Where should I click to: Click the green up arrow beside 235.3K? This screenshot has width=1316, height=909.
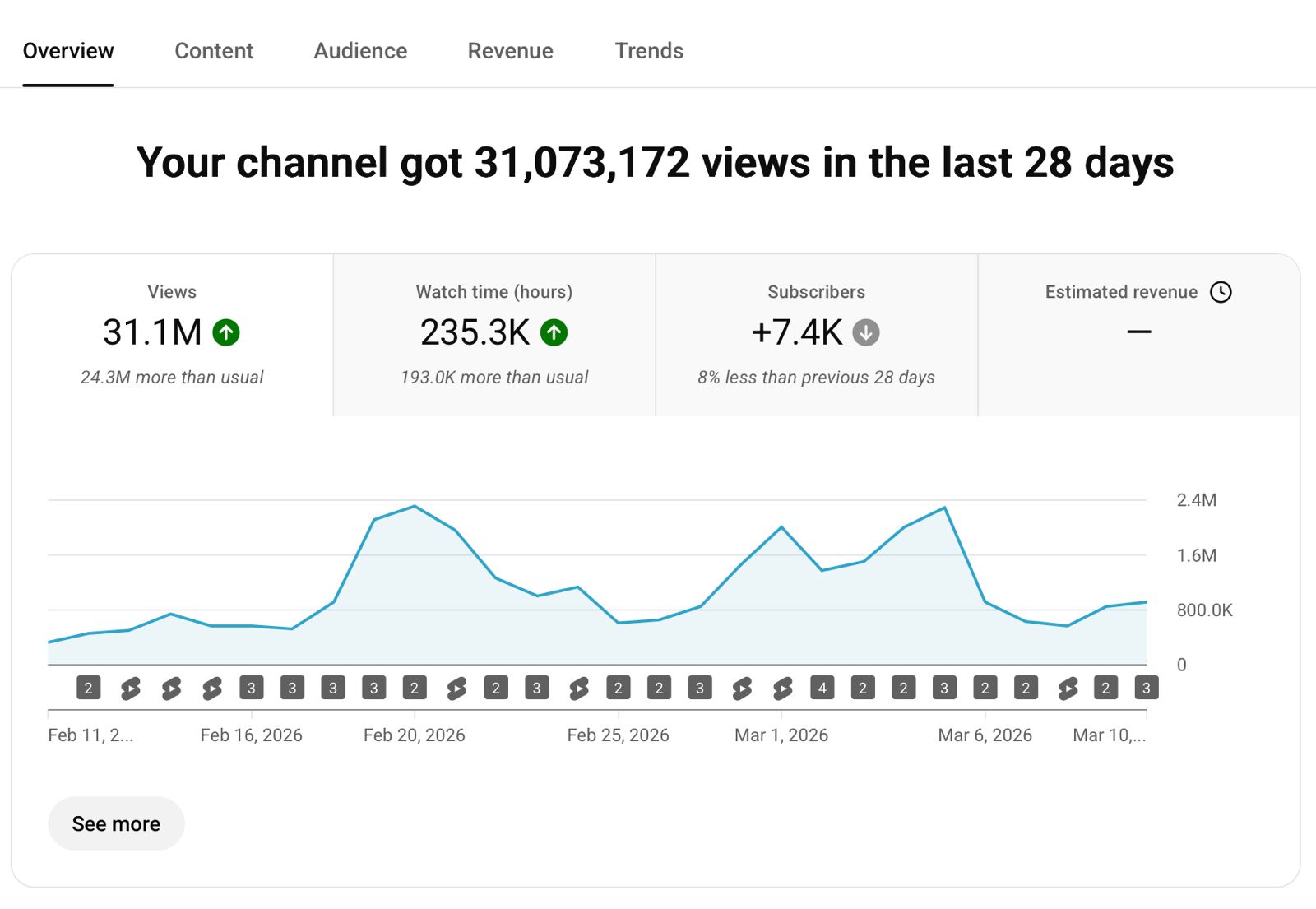click(554, 332)
